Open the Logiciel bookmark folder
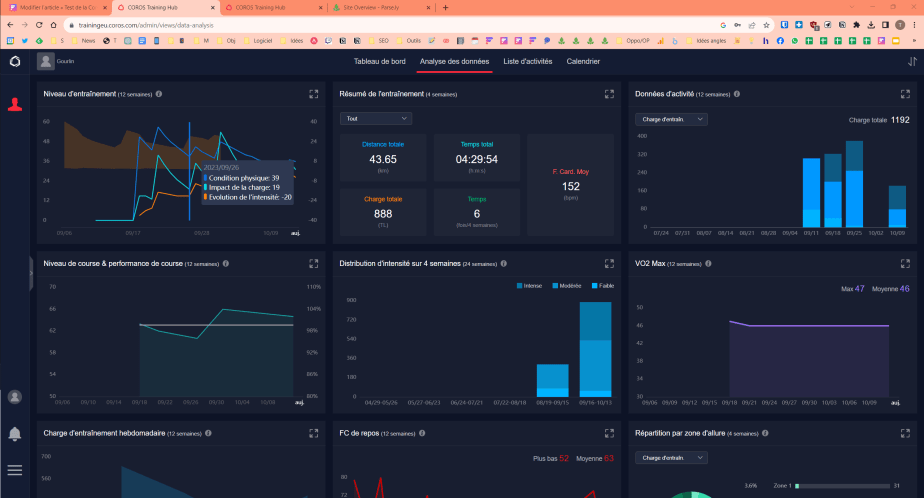This screenshot has height=498, width=924. point(257,41)
